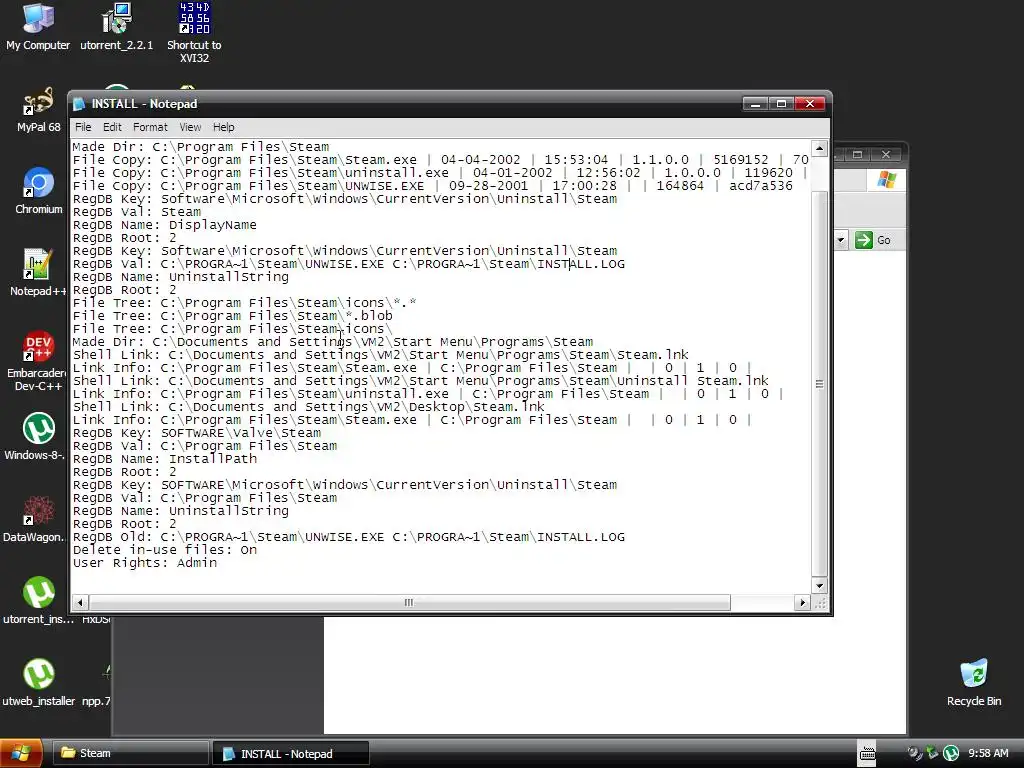
Task: Click INSTALL - Notepad taskbar button
Action: click(x=291, y=753)
